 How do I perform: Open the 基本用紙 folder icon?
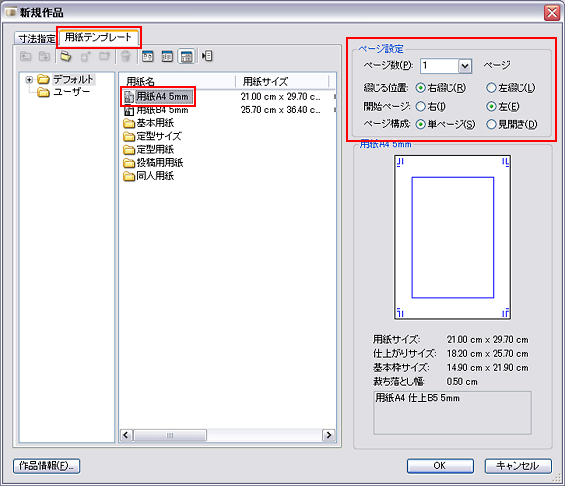coord(129,123)
